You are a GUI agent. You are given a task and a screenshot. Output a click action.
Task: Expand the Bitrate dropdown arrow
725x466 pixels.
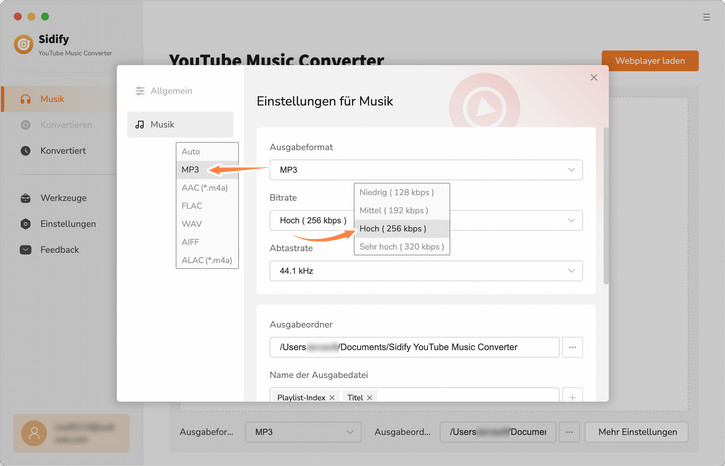tap(571, 221)
